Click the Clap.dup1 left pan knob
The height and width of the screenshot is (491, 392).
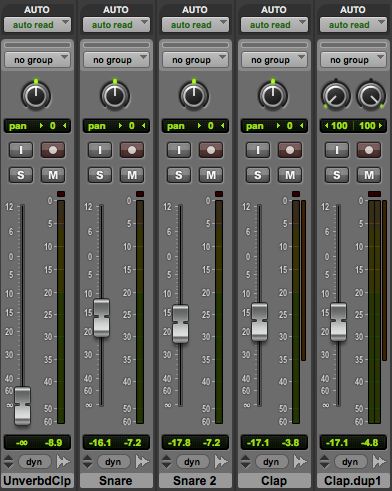click(x=336, y=96)
